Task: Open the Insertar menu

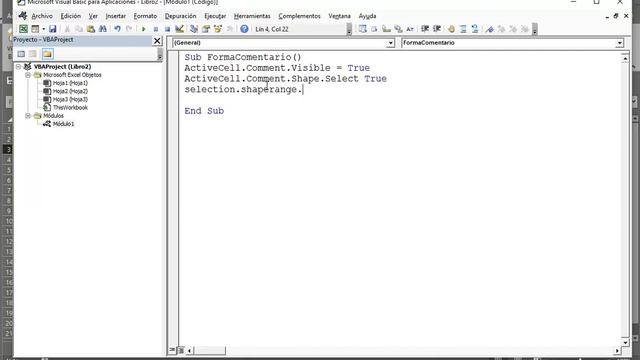Action: [116, 16]
